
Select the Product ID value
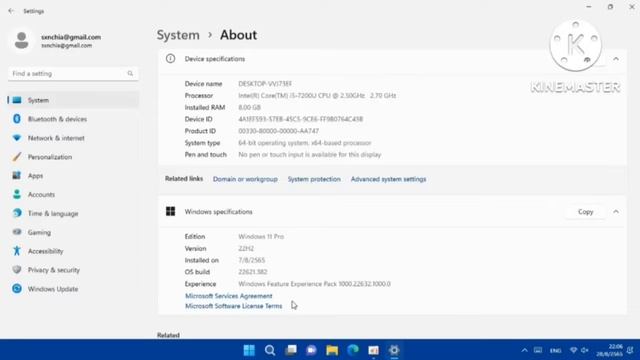click(278, 131)
